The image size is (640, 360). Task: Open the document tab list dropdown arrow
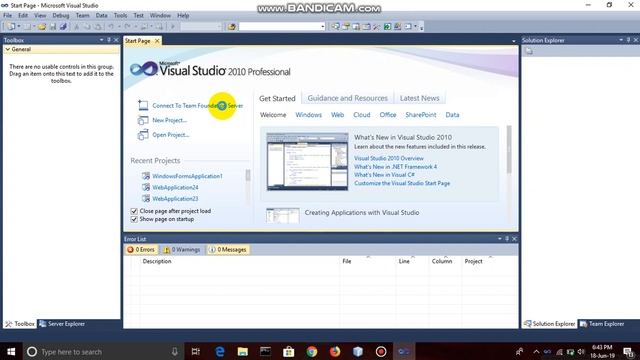tap(513, 41)
